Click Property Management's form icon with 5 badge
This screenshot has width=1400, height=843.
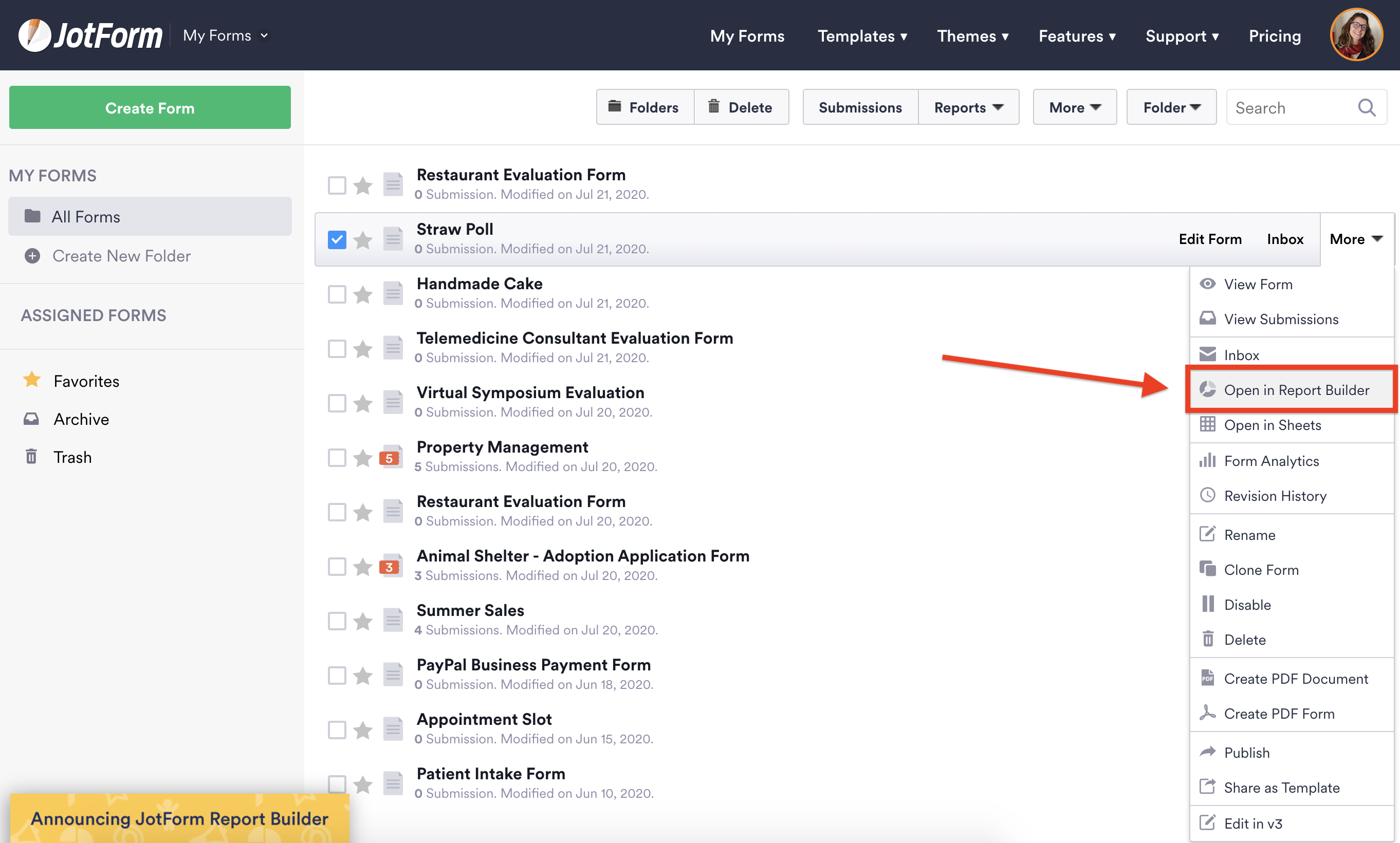[392, 458]
